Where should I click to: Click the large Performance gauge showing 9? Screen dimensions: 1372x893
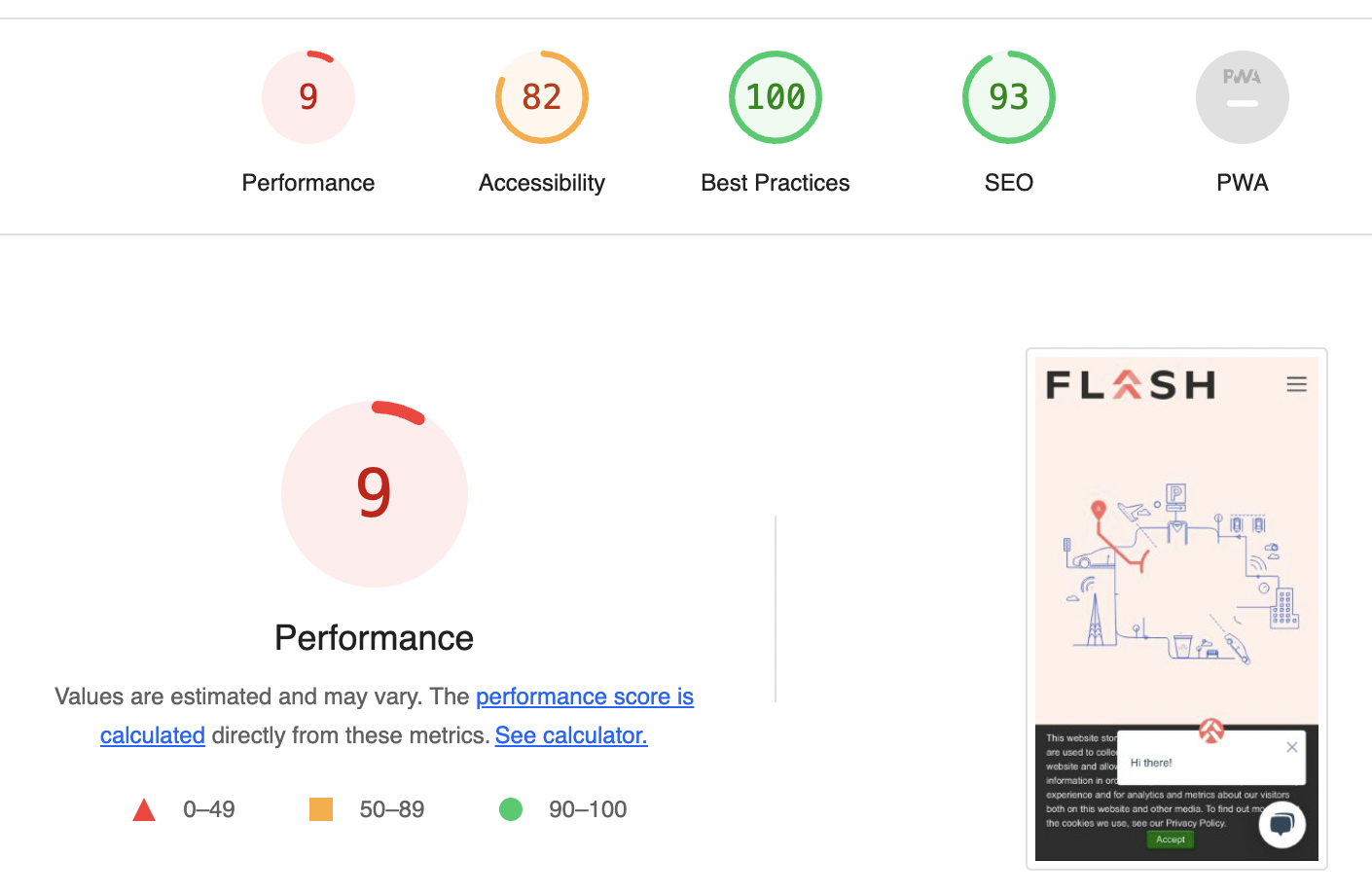(x=375, y=493)
